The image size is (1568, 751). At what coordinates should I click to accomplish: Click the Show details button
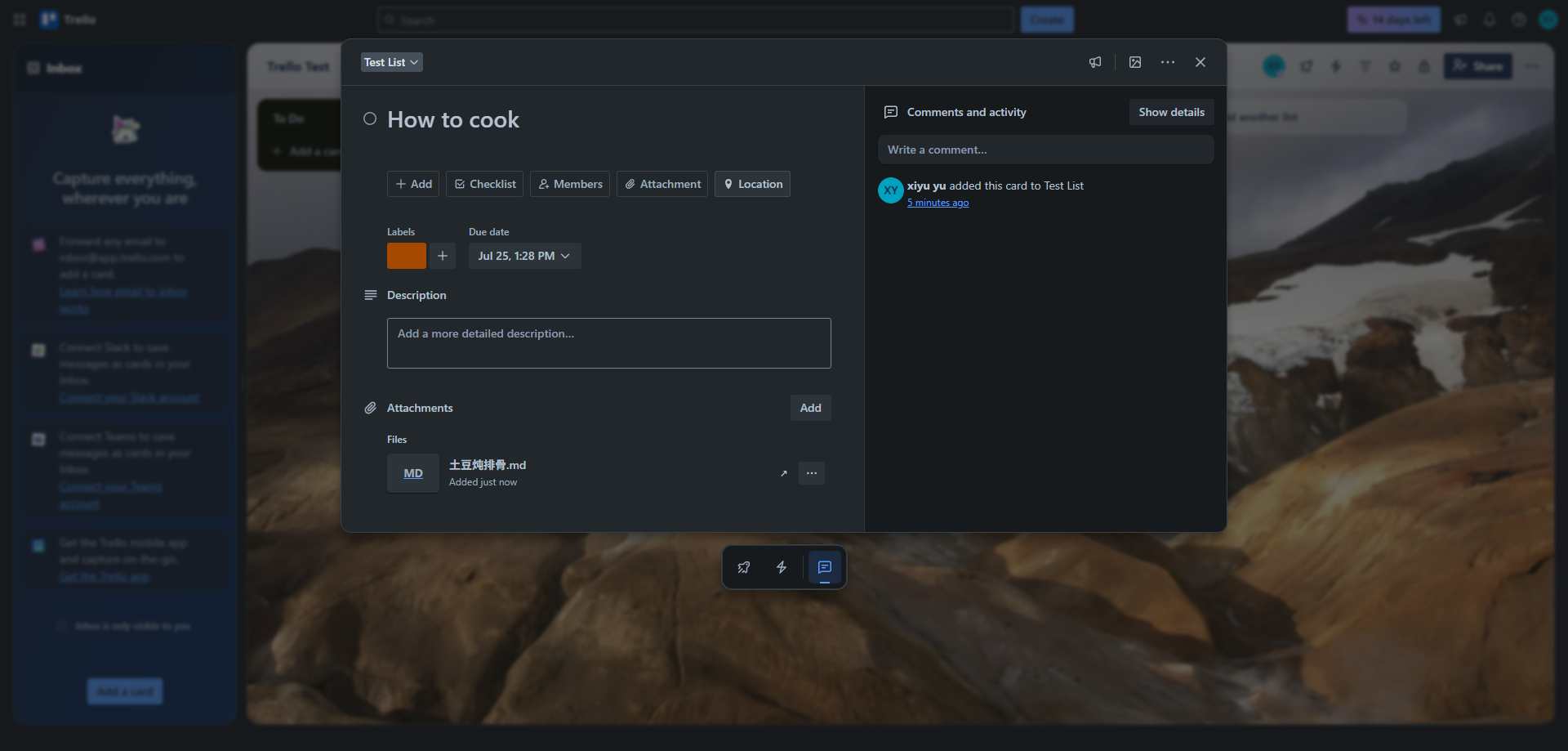tap(1172, 112)
